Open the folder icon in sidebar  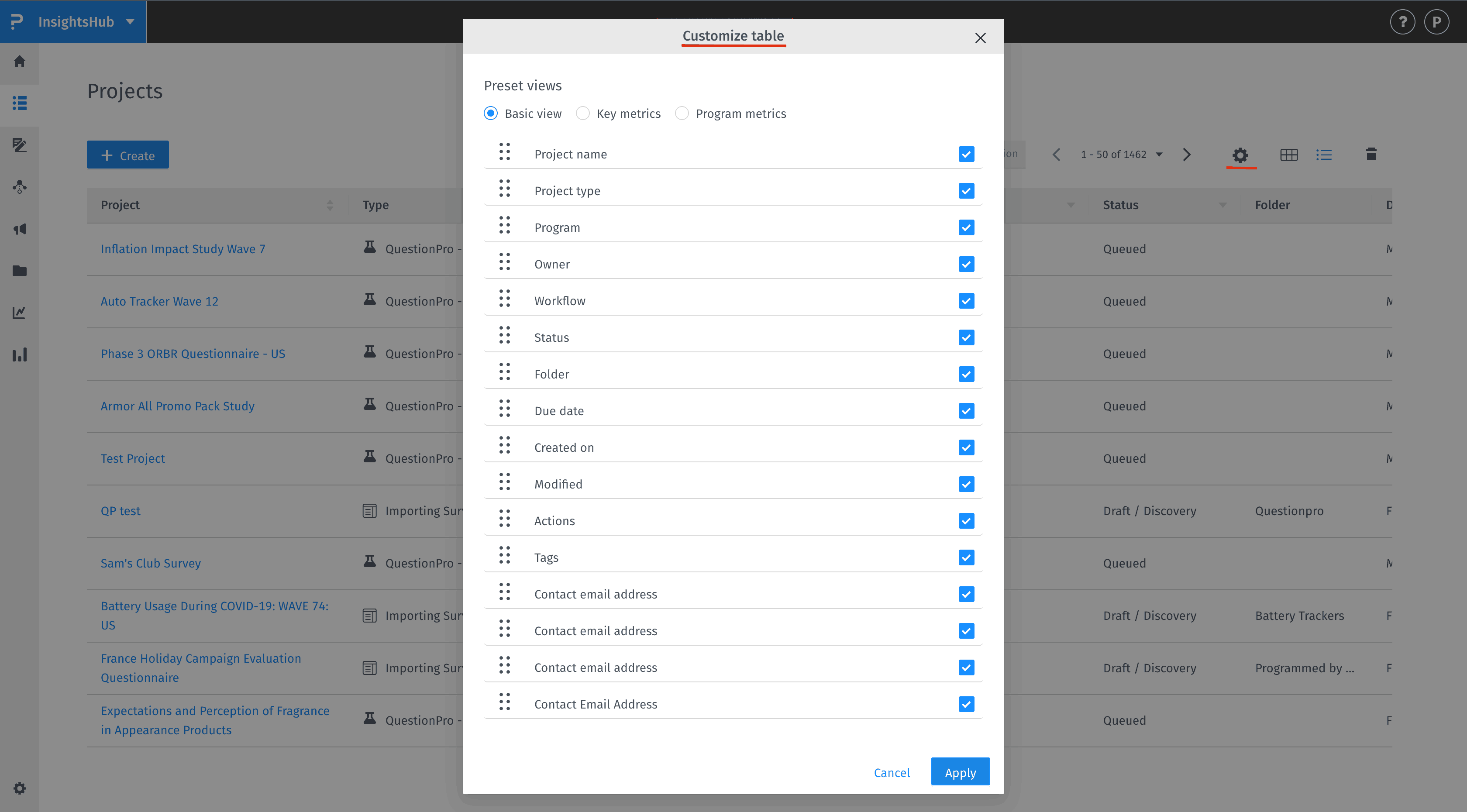pyautogui.click(x=19, y=271)
